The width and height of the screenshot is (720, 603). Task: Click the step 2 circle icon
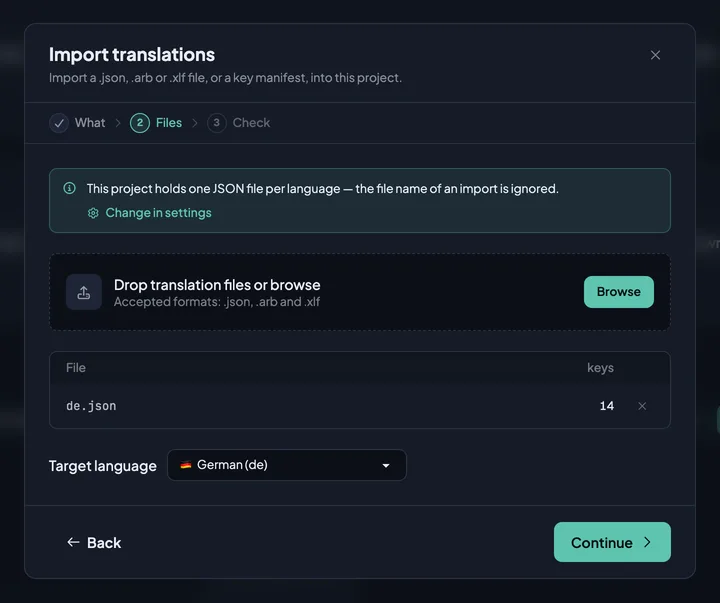pos(140,123)
